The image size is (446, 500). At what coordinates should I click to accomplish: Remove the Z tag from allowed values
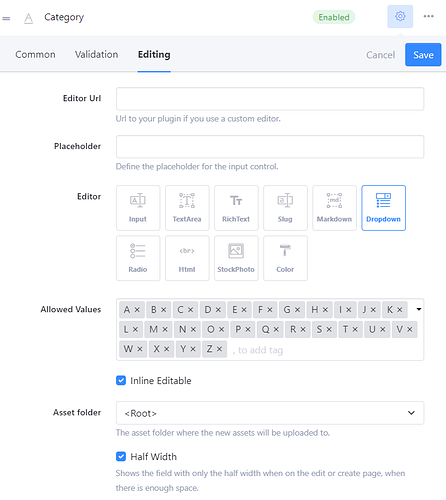pos(219,349)
